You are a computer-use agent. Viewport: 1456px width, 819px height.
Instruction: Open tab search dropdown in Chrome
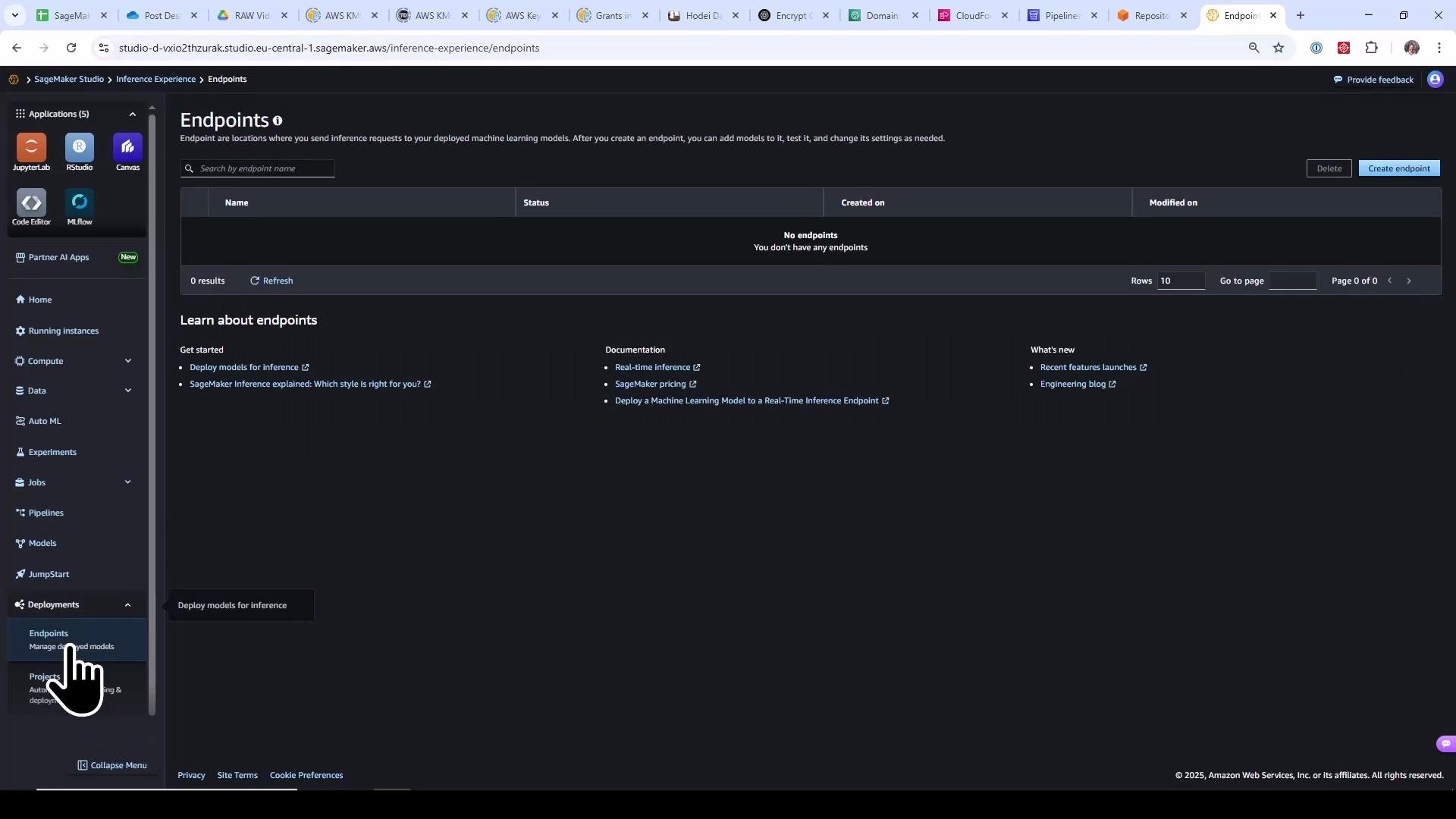15,15
